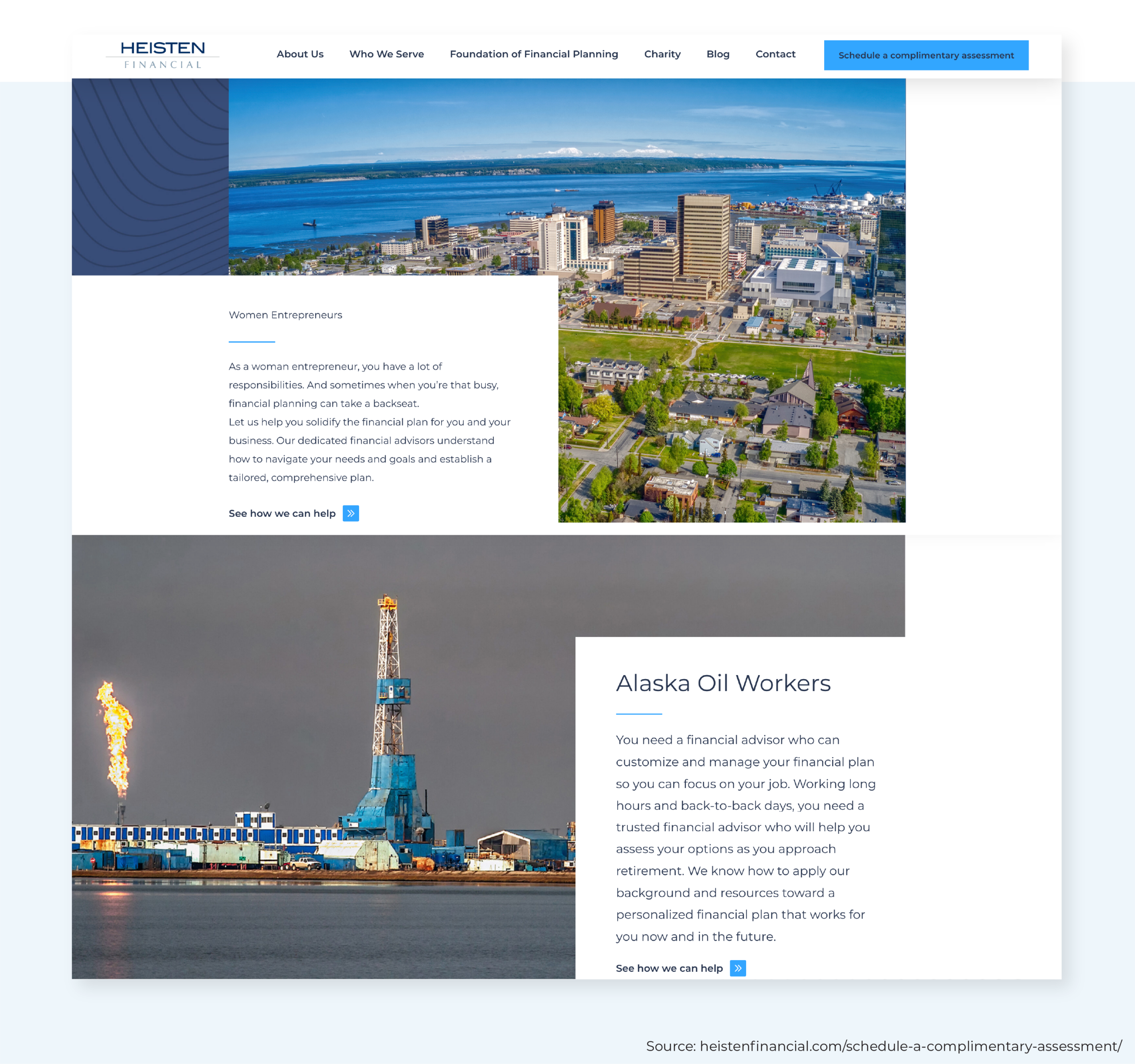Click the Alaska Oil Workers heading
The width and height of the screenshot is (1135, 1064).
(x=724, y=683)
